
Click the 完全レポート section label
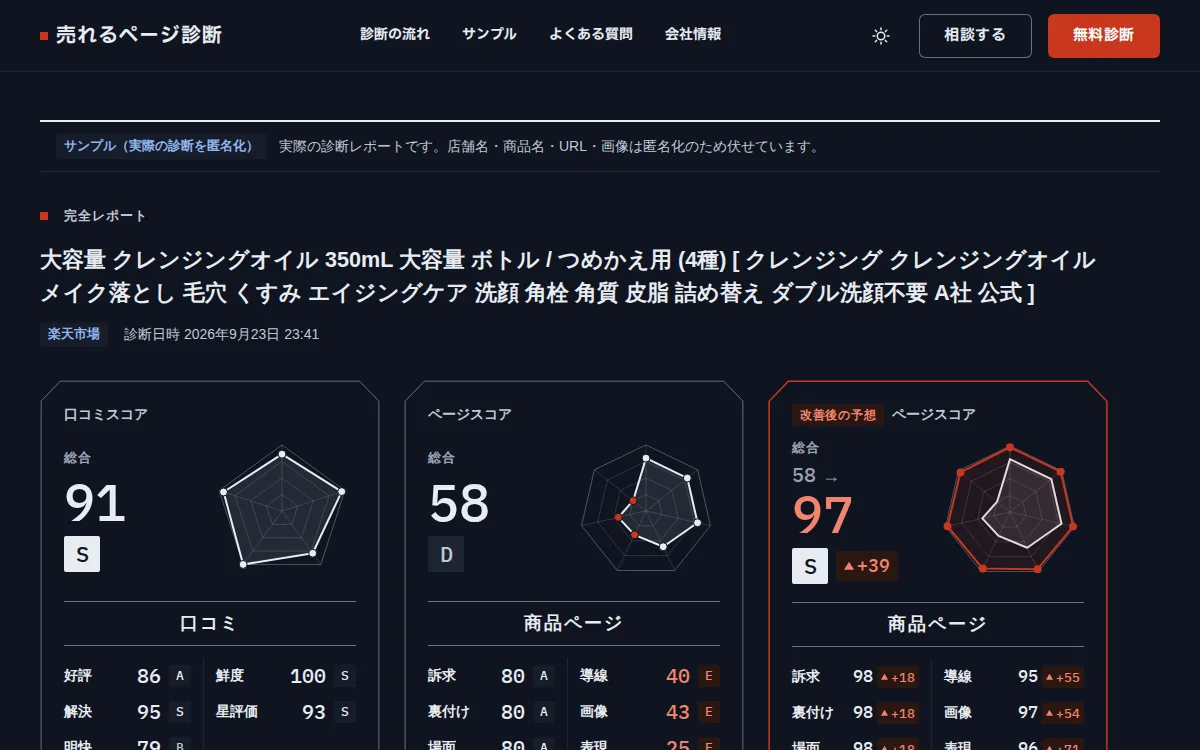click(x=105, y=216)
